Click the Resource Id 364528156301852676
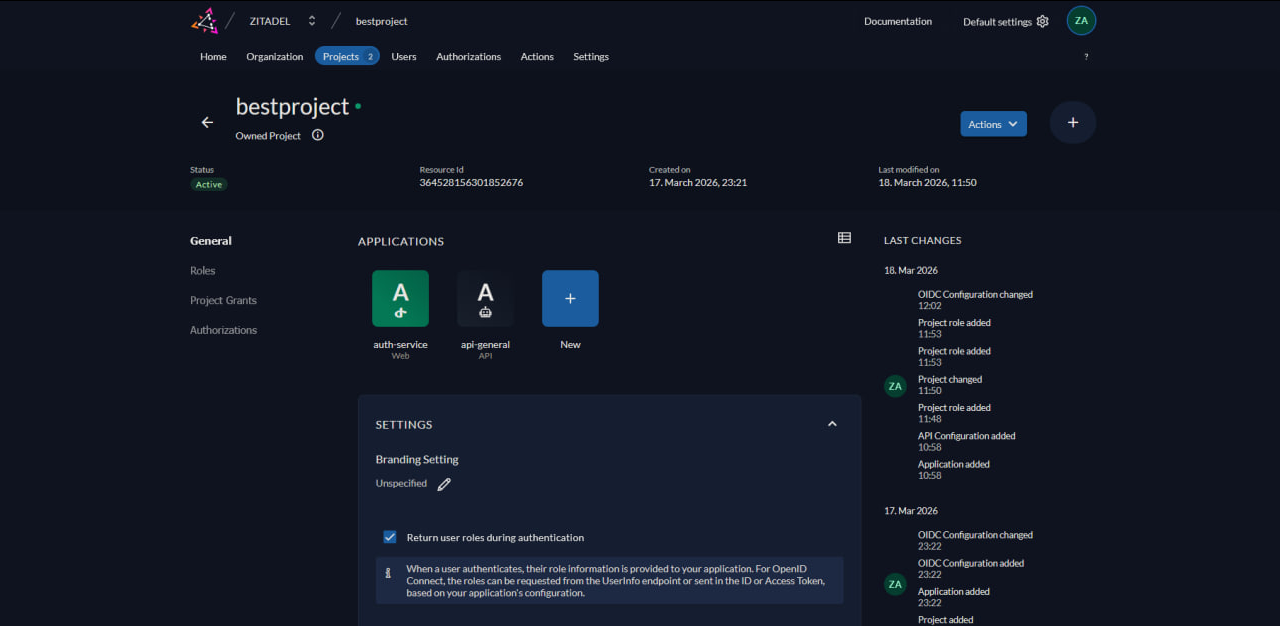Image resolution: width=1280 pixels, height=626 pixels. (x=471, y=183)
